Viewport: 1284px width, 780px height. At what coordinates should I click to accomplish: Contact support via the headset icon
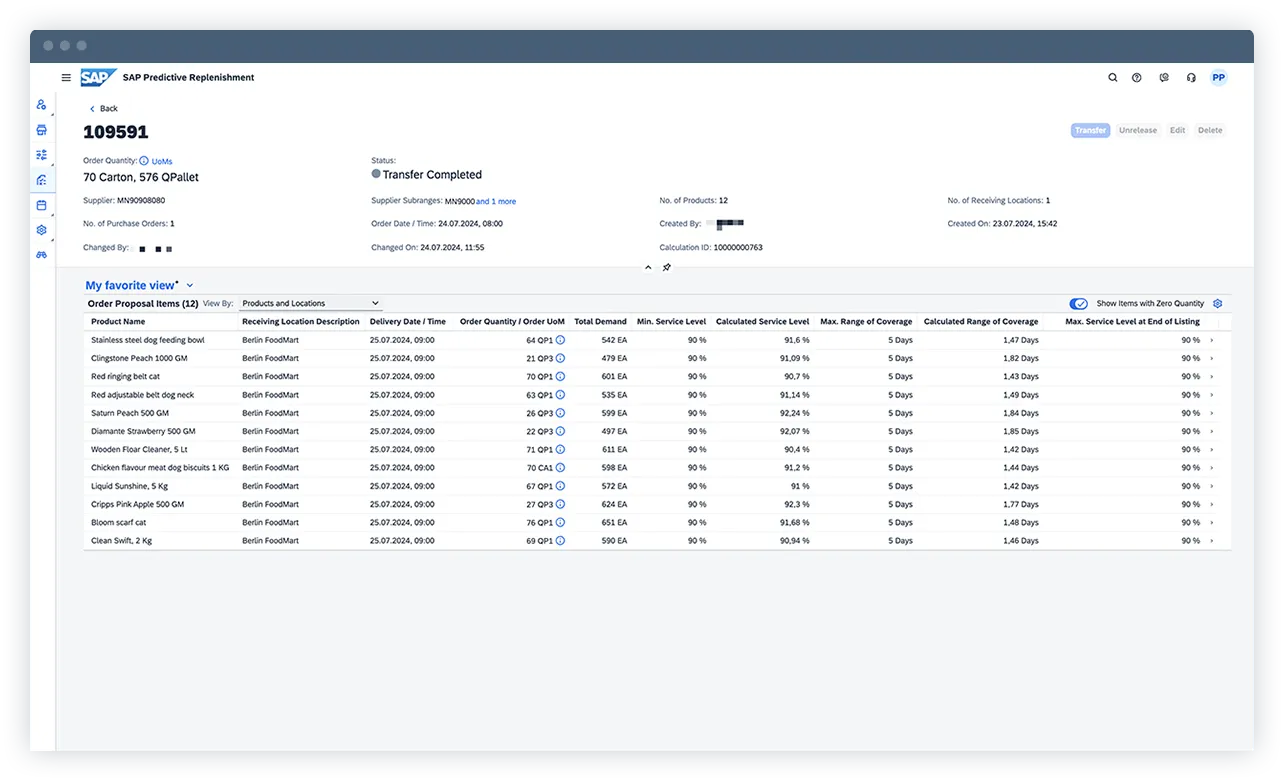(x=1190, y=77)
